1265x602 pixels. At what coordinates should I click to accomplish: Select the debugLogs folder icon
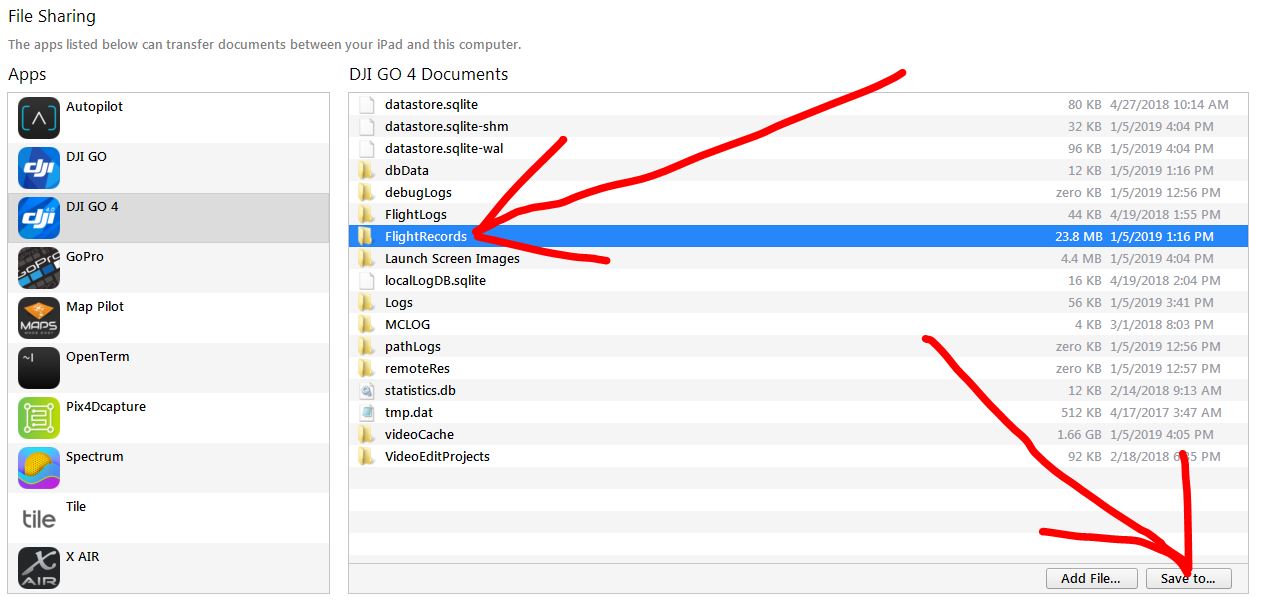point(366,192)
